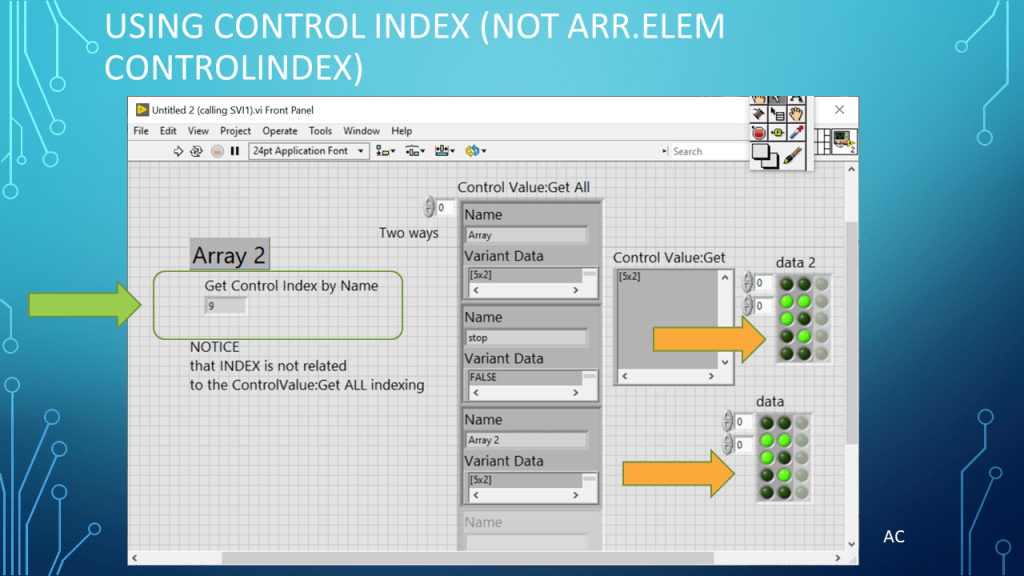This screenshot has width=1024, height=576.
Task: Expand the Reorder dropdown in the toolbar
Action: click(475, 151)
